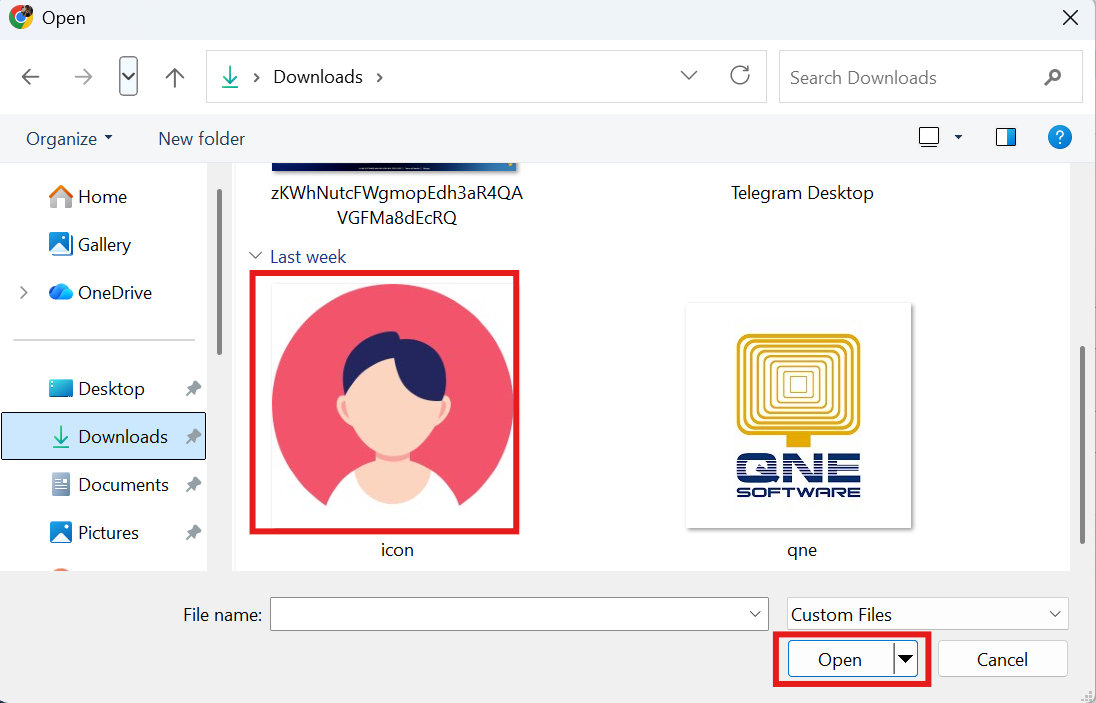Click pin icon beside Downloads

[193, 436]
